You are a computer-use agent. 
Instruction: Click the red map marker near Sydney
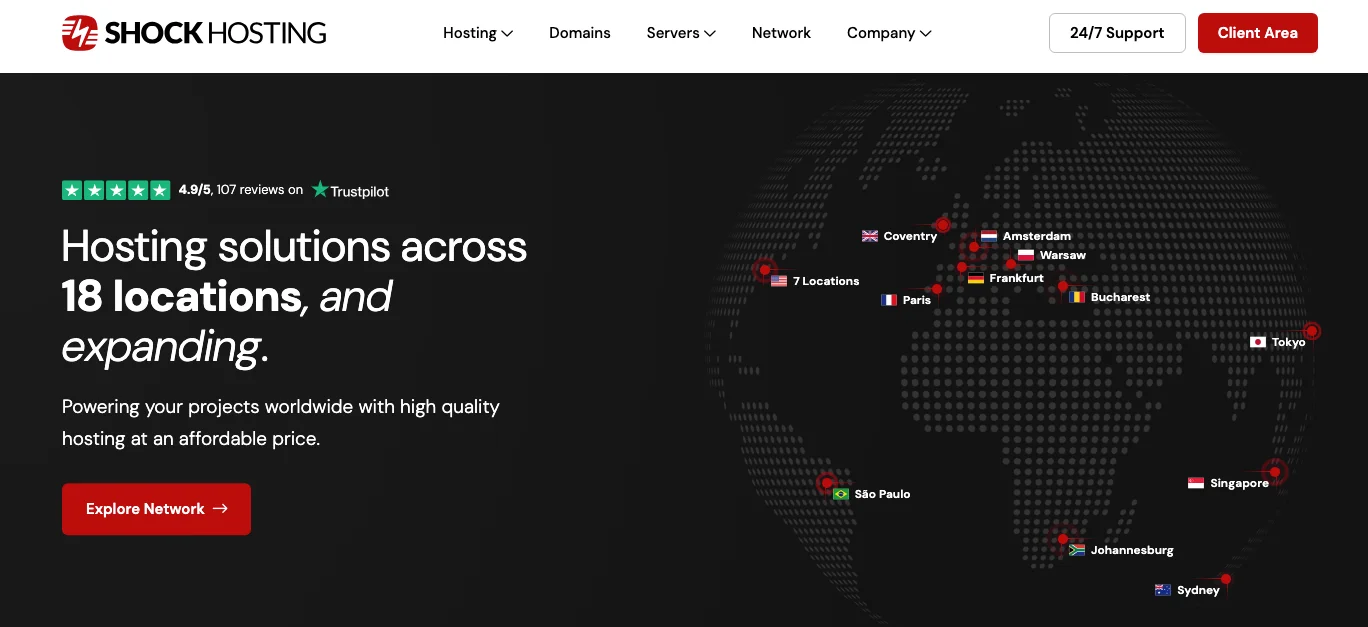1226,579
